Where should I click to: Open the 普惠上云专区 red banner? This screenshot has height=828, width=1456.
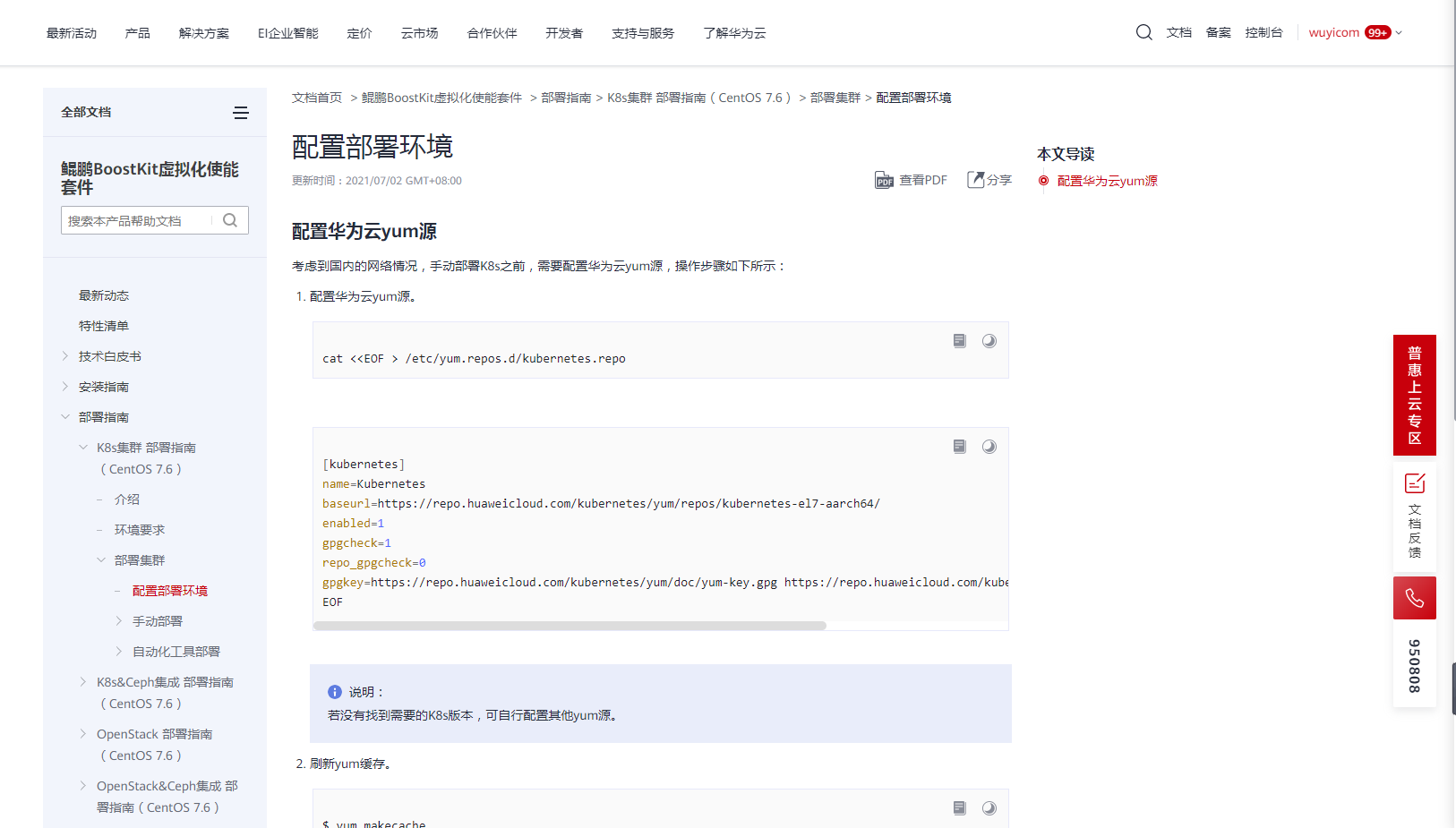pos(1415,395)
